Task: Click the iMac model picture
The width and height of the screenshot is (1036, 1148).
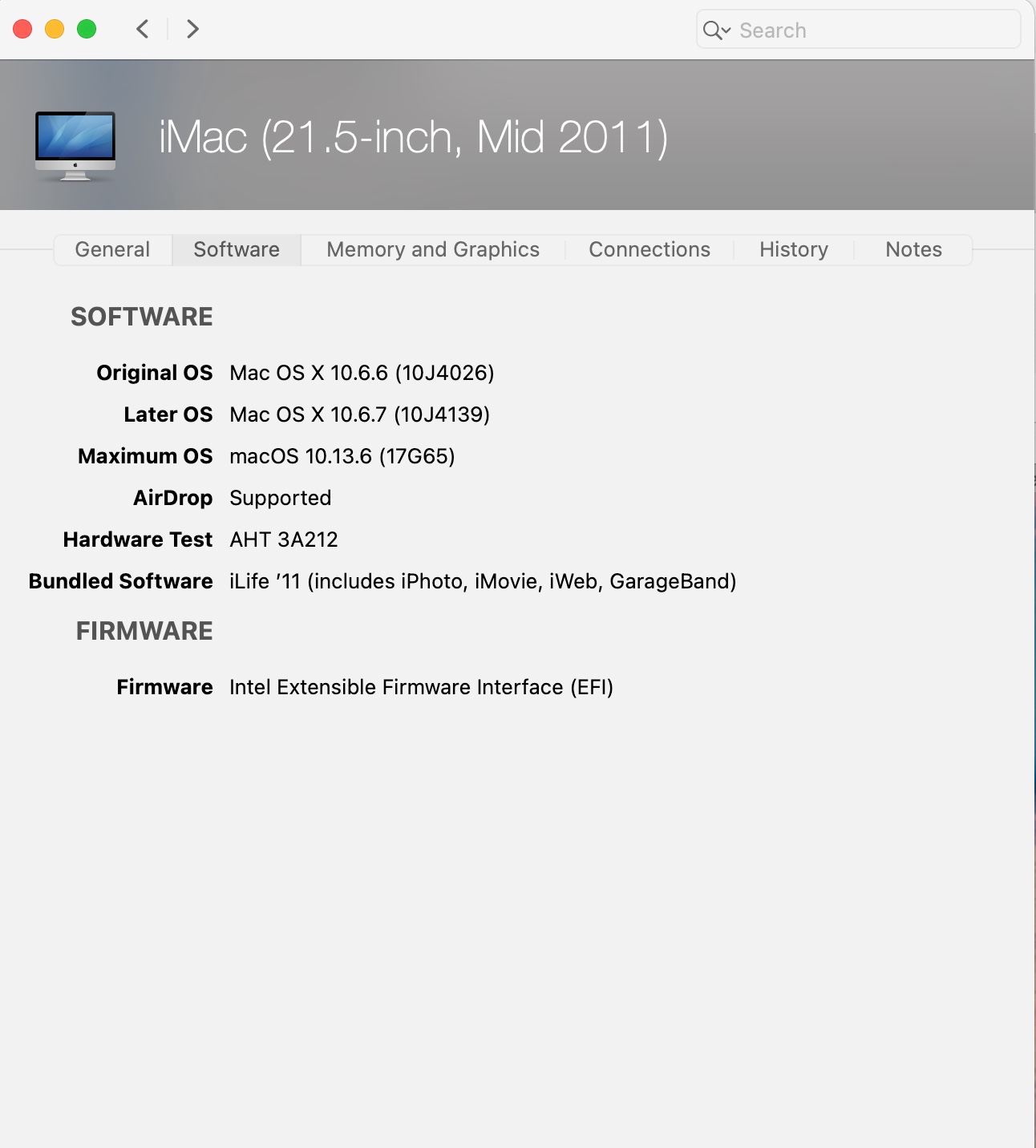Action: pyautogui.click(x=75, y=146)
